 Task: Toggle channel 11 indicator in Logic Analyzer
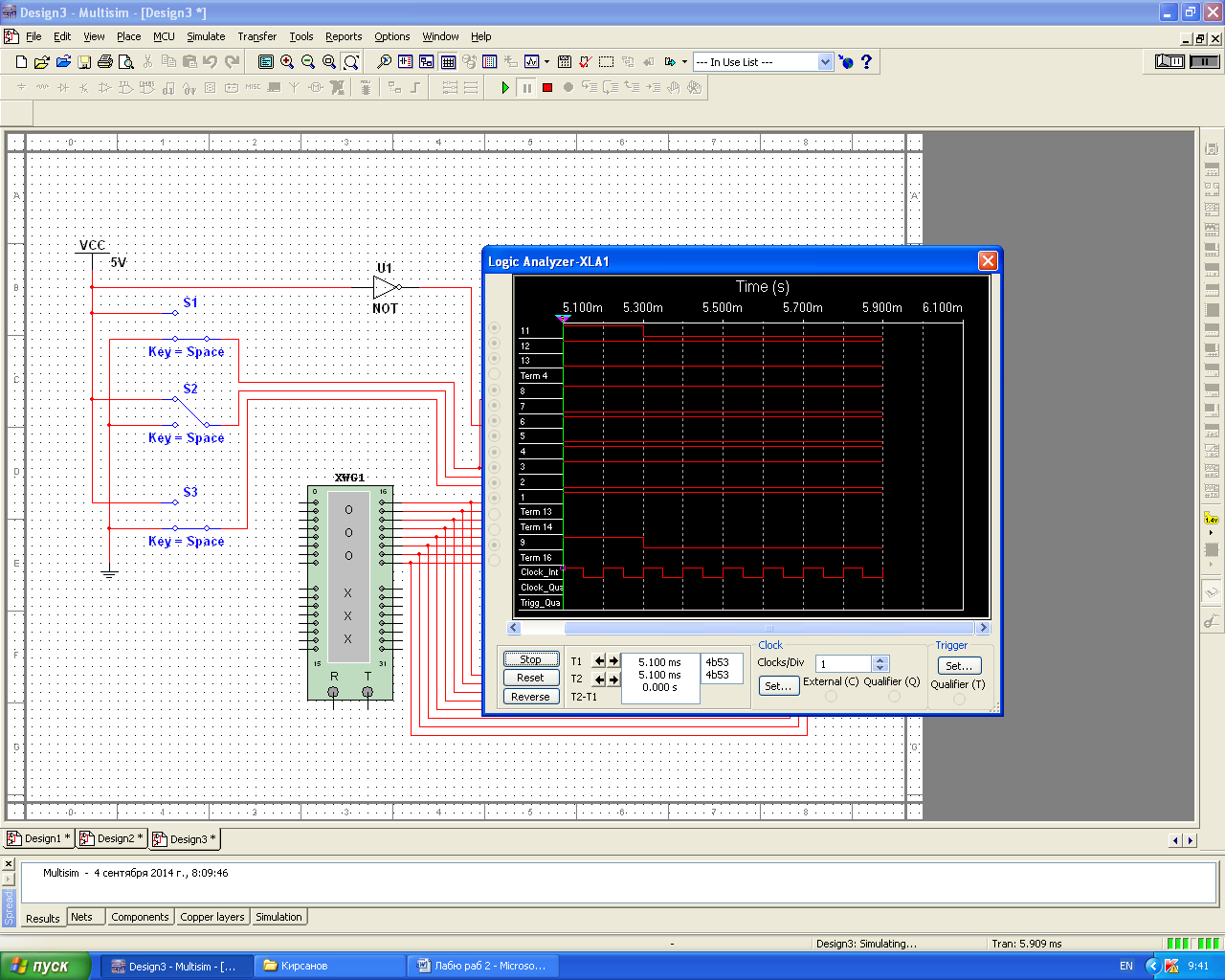pos(495,328)
